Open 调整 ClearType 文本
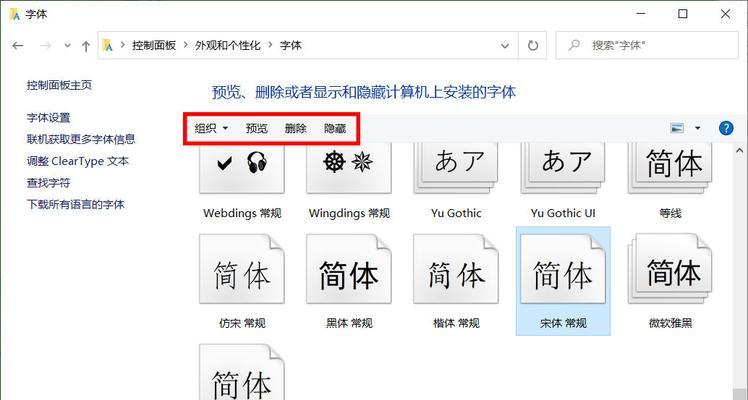Viewport: 748px width, 400px height. point(78,161)
